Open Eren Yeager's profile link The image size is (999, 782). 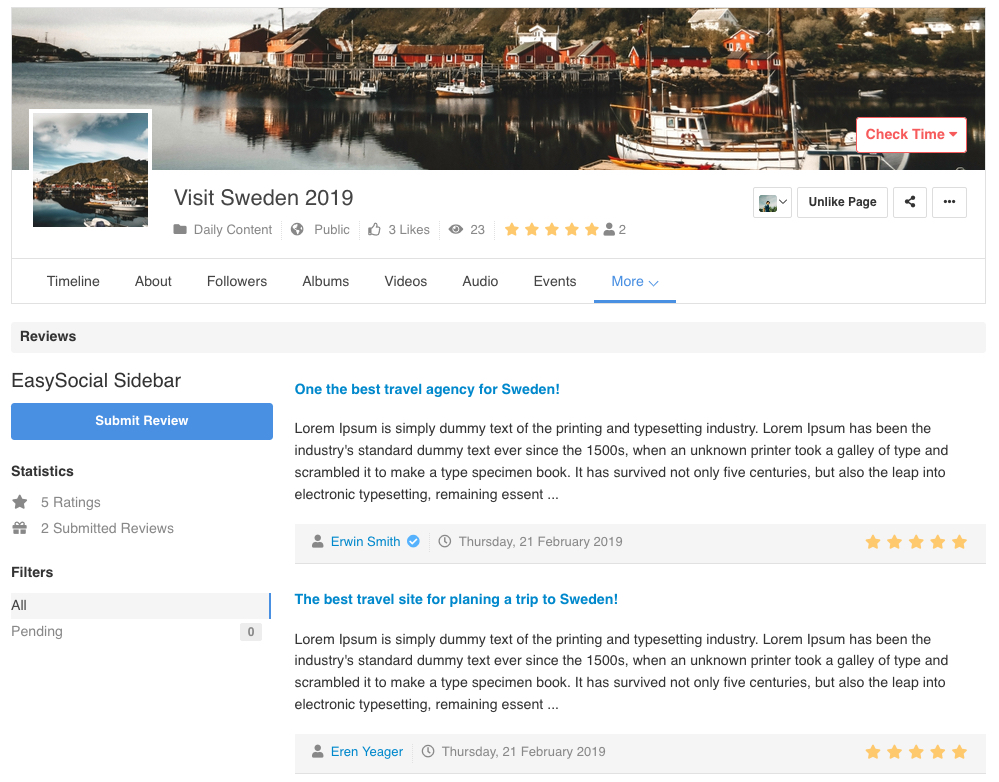(367, 751)
